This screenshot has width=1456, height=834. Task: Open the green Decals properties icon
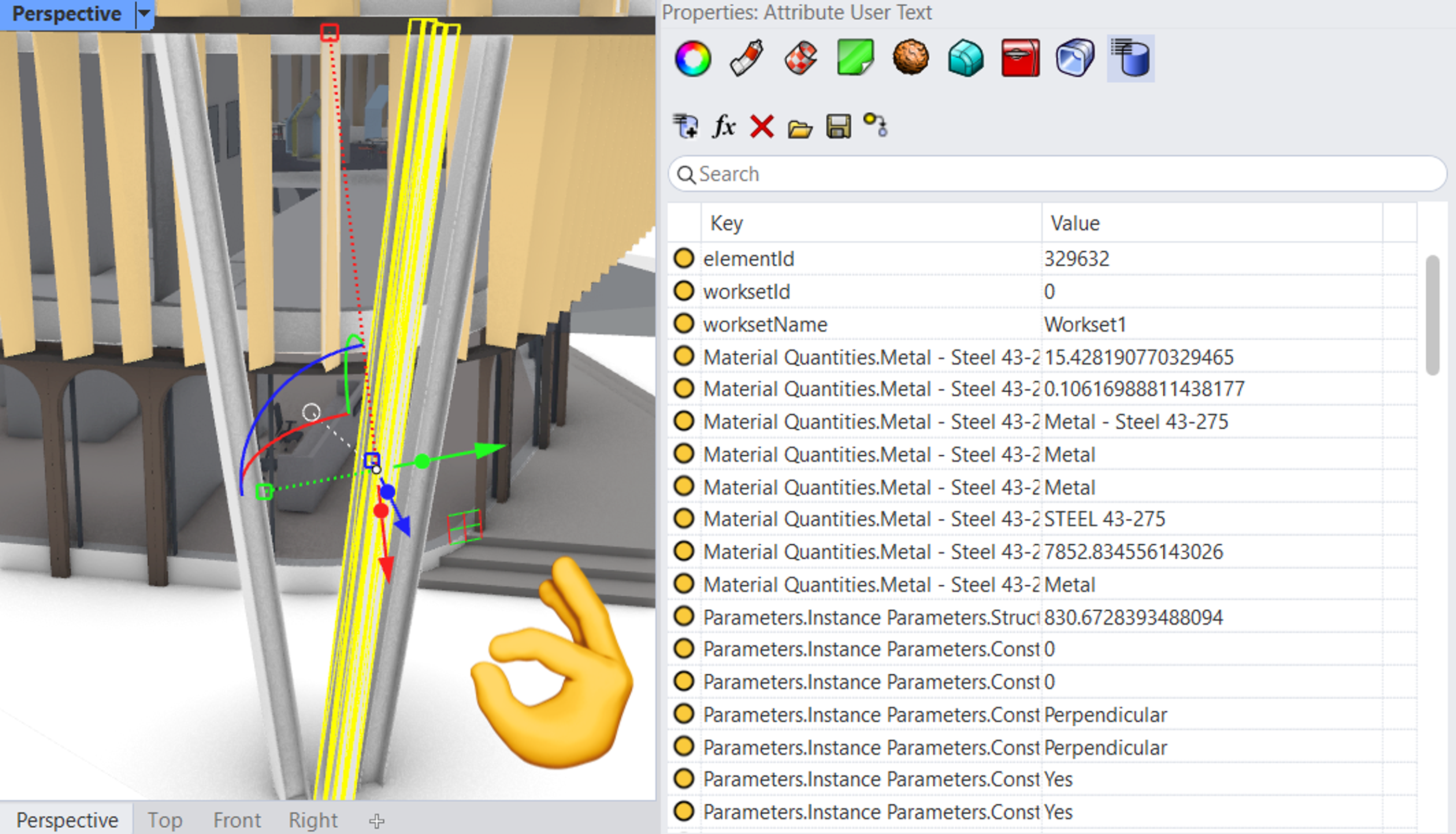point(855,58)
